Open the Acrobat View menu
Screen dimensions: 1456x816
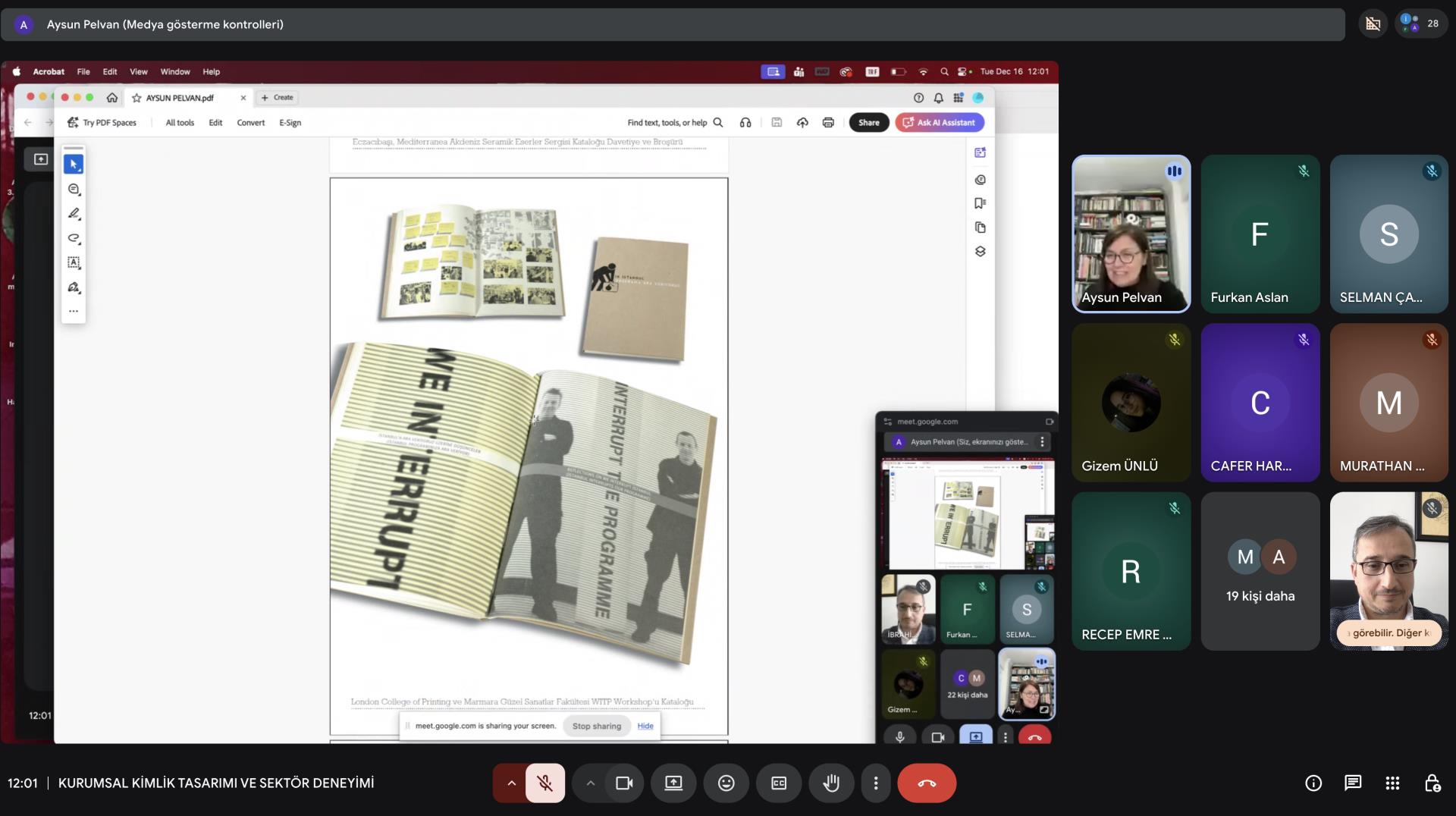[x=138, y=72]
